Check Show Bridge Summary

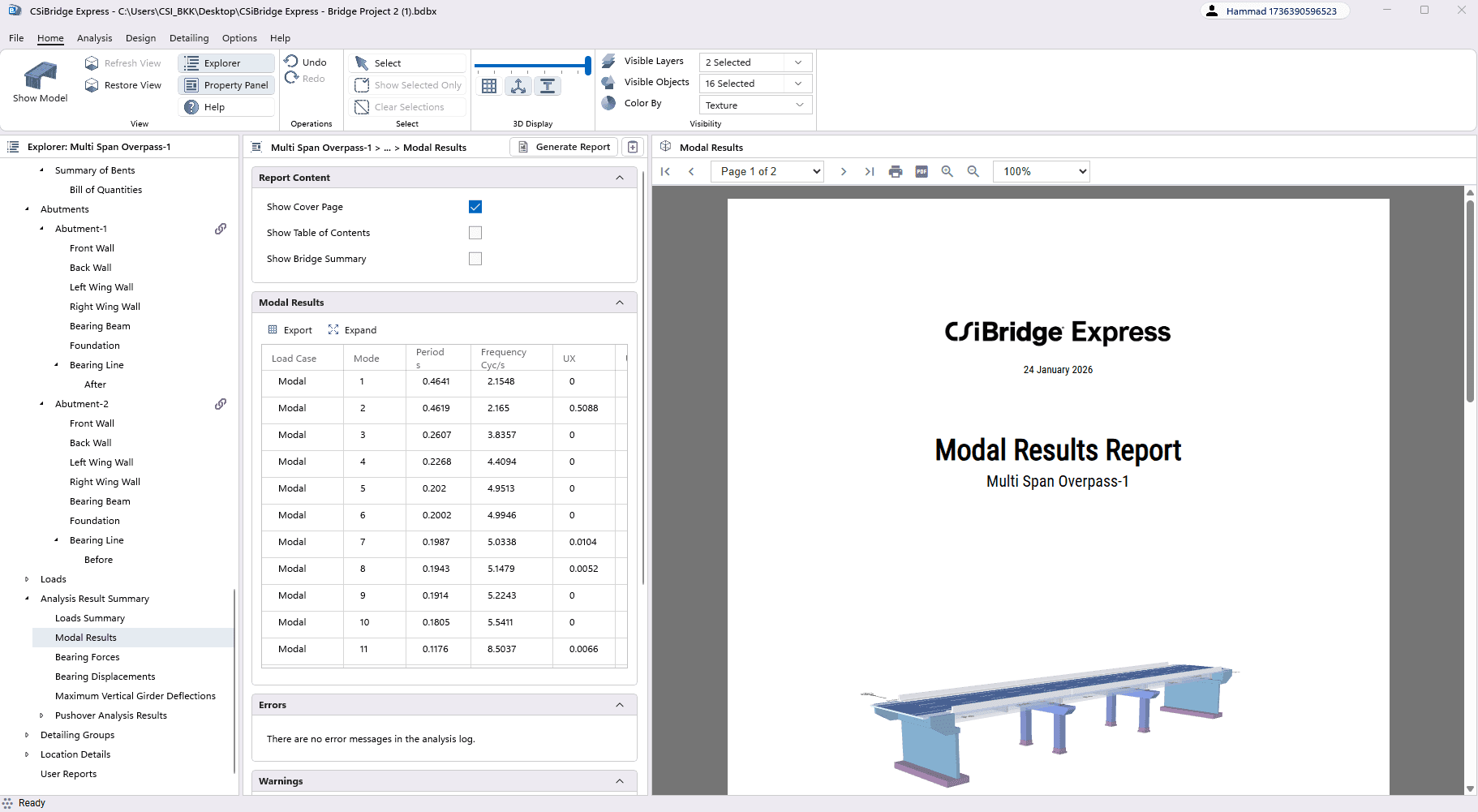475,258
